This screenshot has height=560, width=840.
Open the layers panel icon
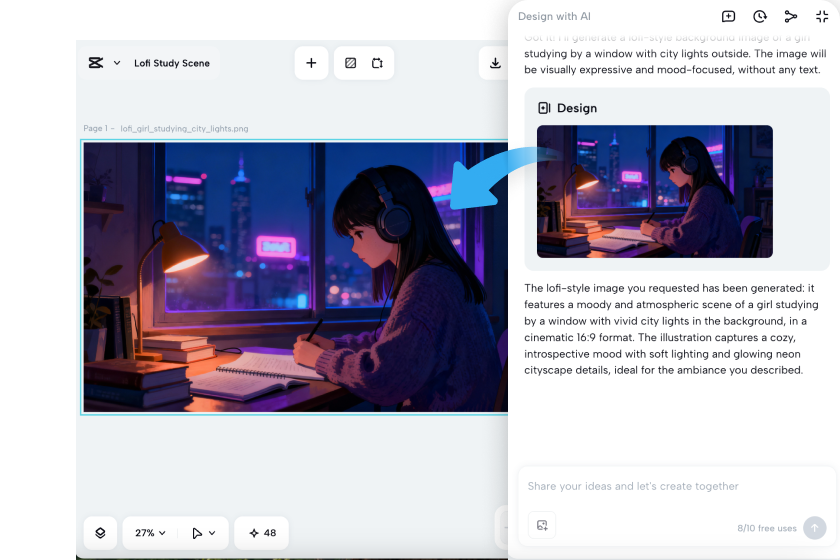(100, 533)
